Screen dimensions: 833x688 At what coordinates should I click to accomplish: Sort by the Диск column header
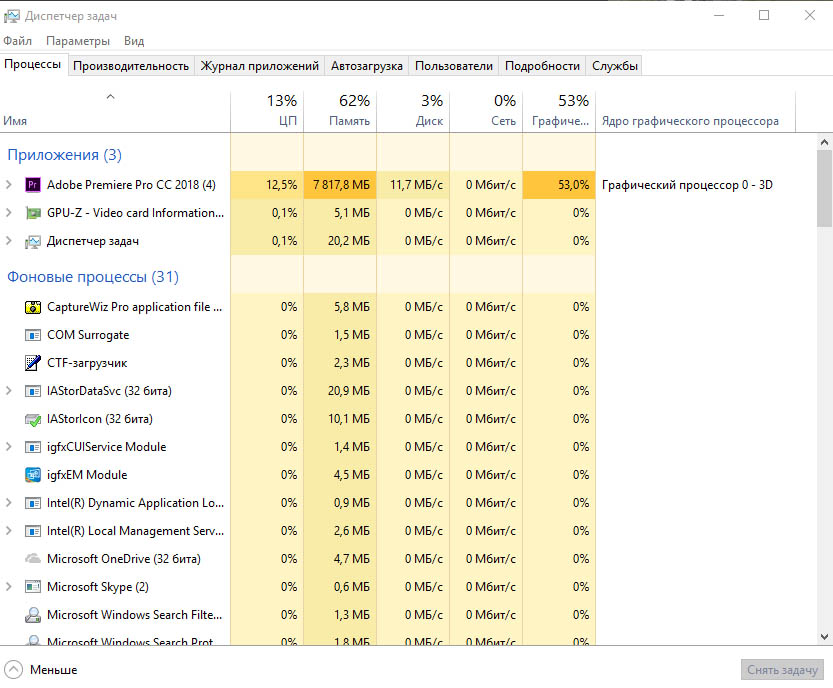tap(413, 112)
